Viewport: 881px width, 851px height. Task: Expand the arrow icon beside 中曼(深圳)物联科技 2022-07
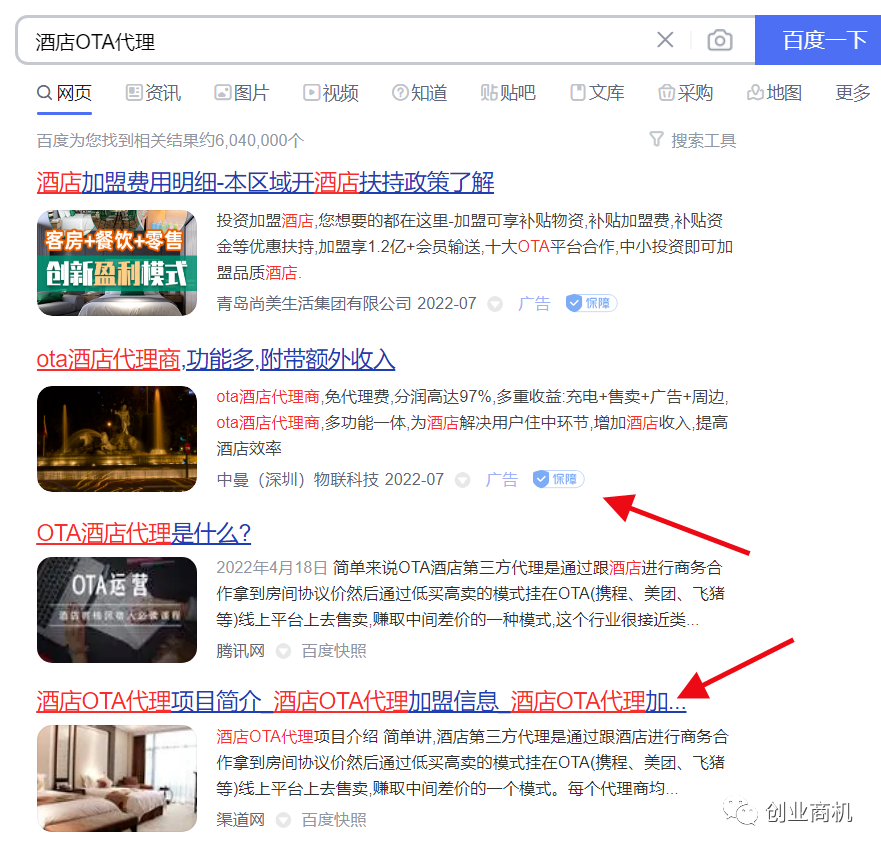[462, 480]
